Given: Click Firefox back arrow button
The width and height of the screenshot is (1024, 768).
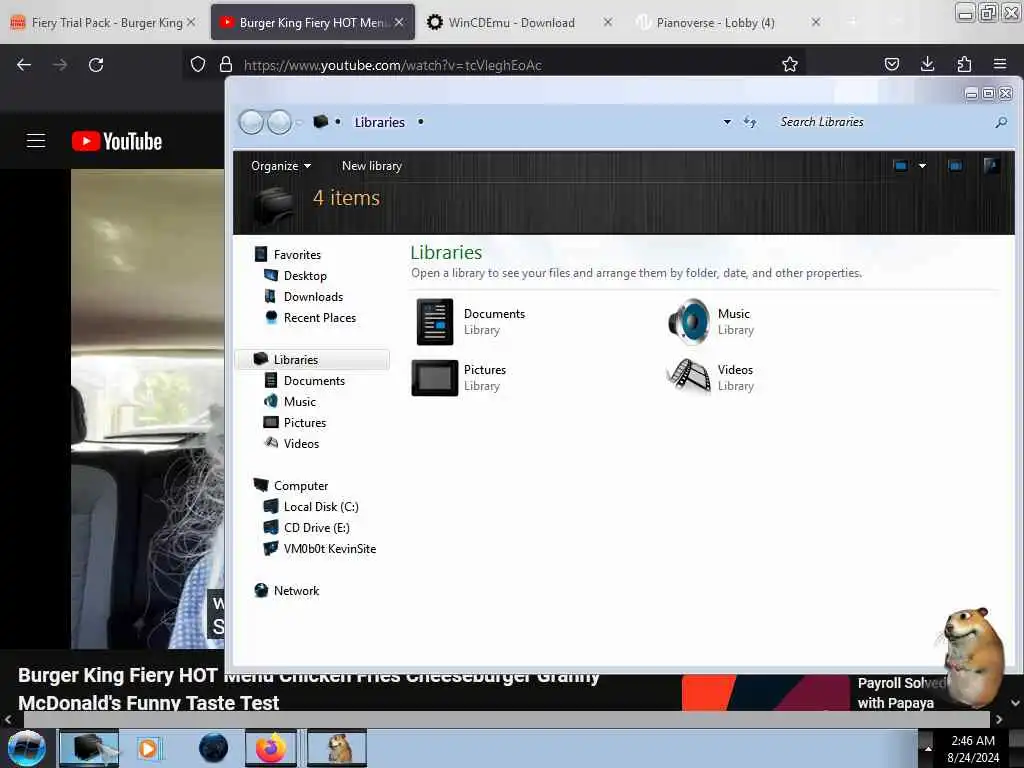Looking at the screenshot, I should pyautogui.click(x=24, y=65).
